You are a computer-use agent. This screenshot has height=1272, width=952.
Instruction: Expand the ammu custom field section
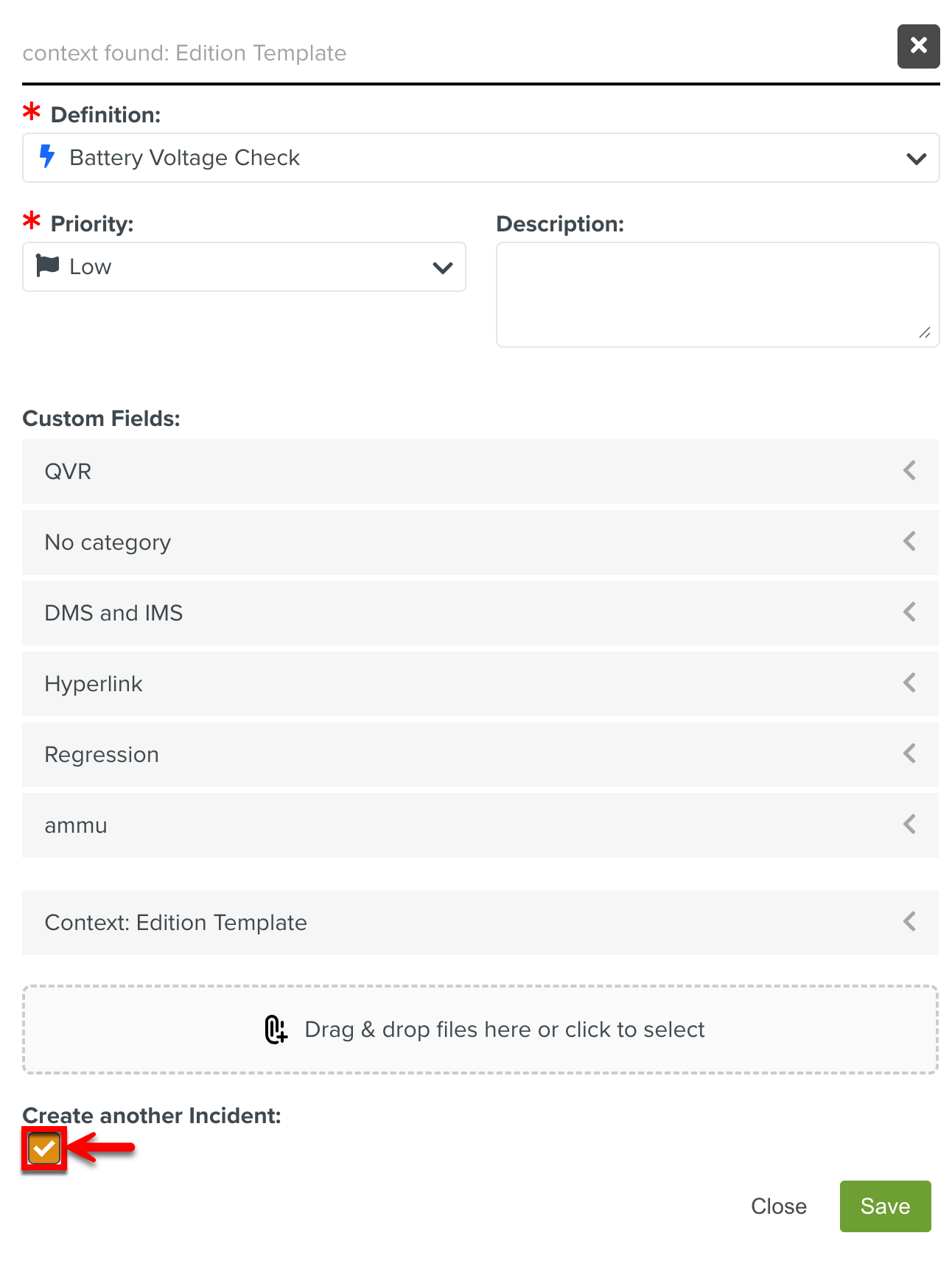tap(910, 825)
